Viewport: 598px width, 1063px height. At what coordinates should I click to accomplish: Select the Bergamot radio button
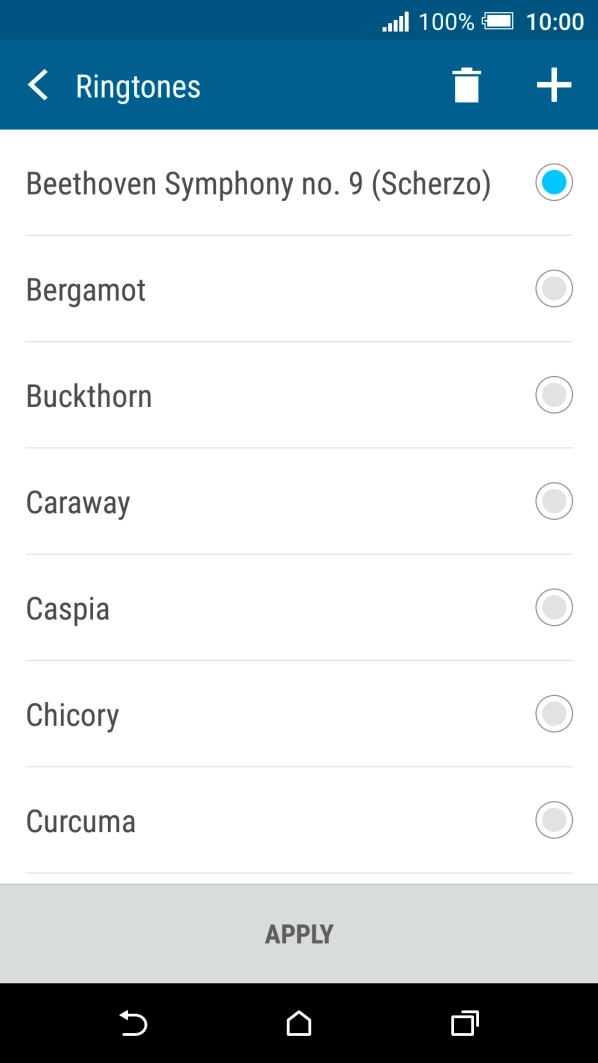pos(554,289)
